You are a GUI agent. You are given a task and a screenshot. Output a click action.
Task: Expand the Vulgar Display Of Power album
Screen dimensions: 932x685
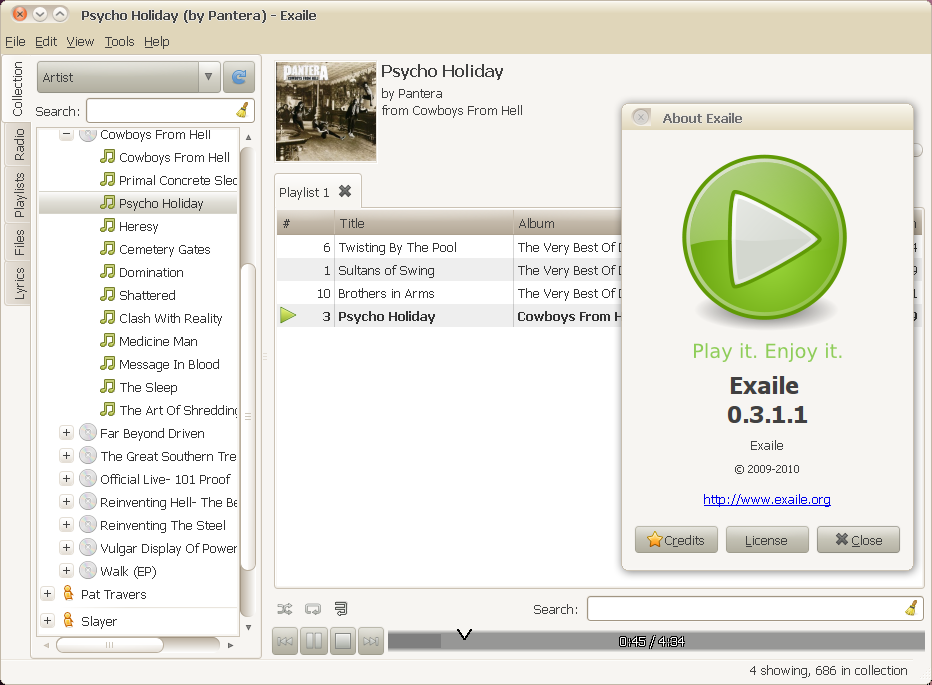click(67, 548)
